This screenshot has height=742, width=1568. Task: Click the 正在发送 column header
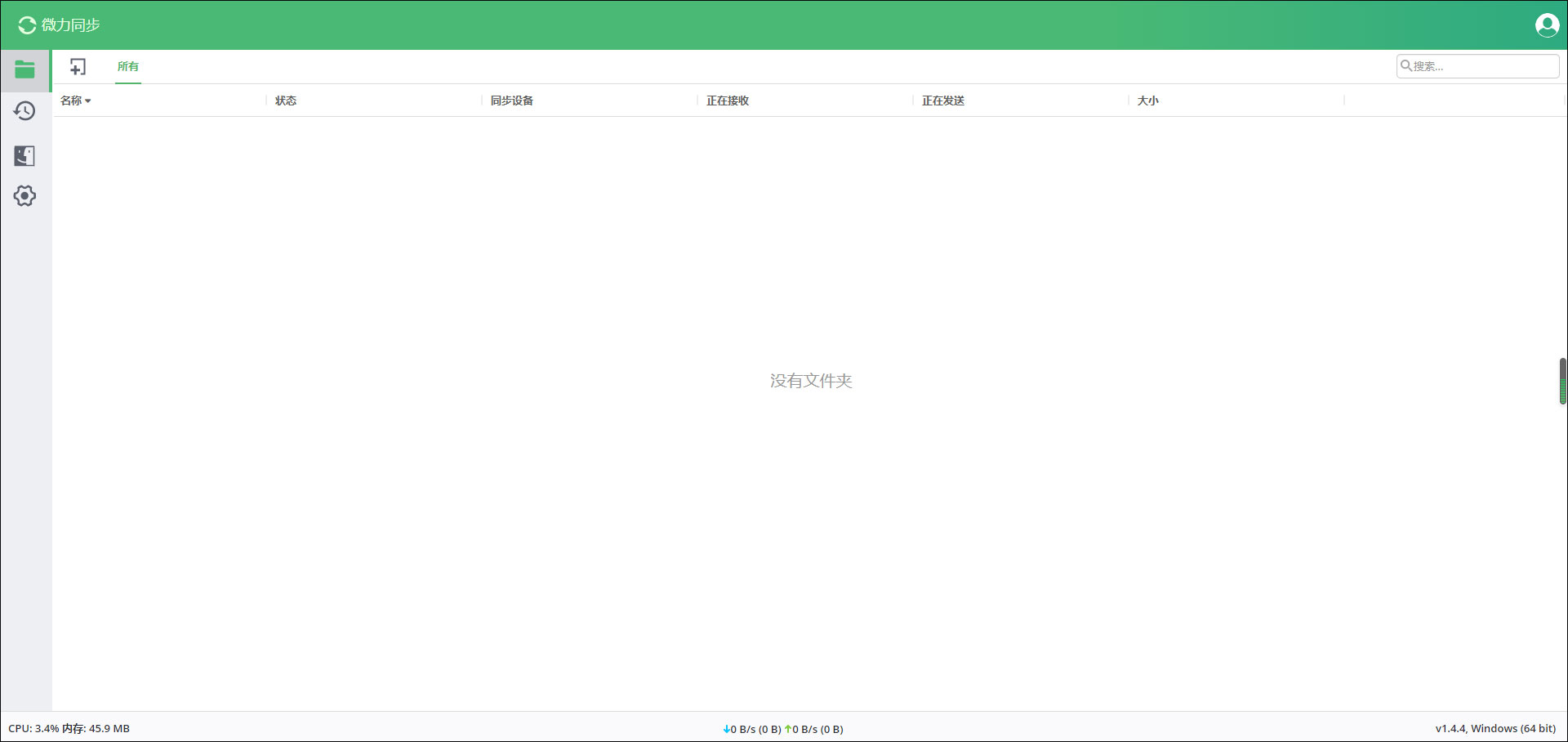point(943,101)
